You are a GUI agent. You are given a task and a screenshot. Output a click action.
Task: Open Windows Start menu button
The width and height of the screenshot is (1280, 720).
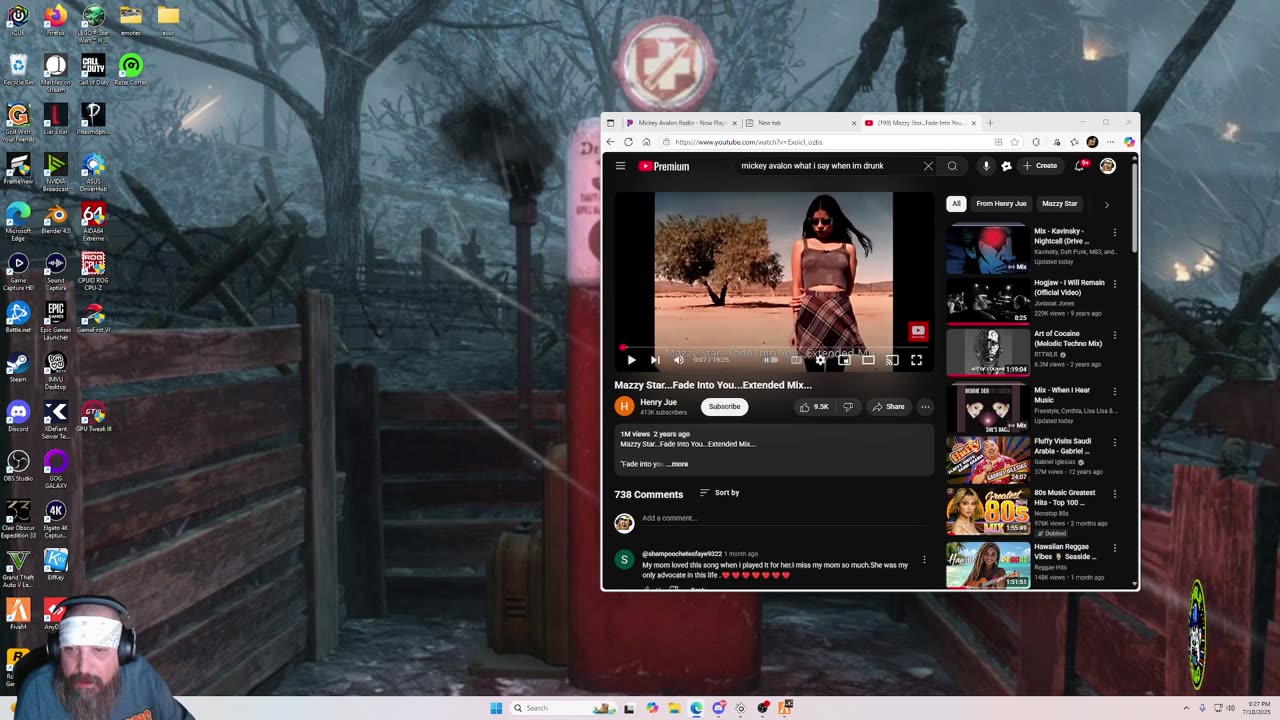coord(496,708)
